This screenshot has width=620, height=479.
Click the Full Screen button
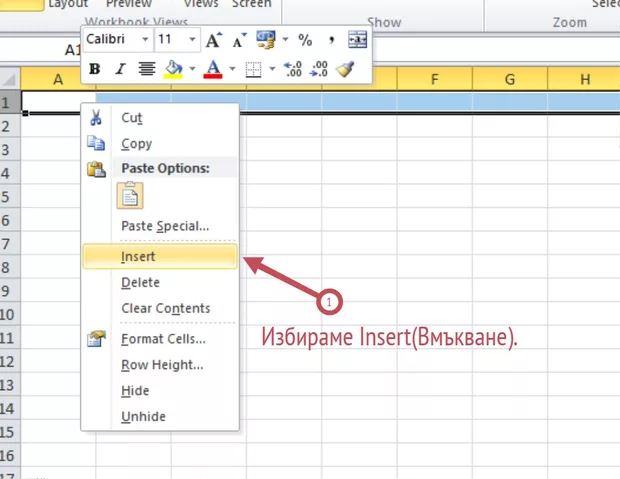(x=252, y=4)
